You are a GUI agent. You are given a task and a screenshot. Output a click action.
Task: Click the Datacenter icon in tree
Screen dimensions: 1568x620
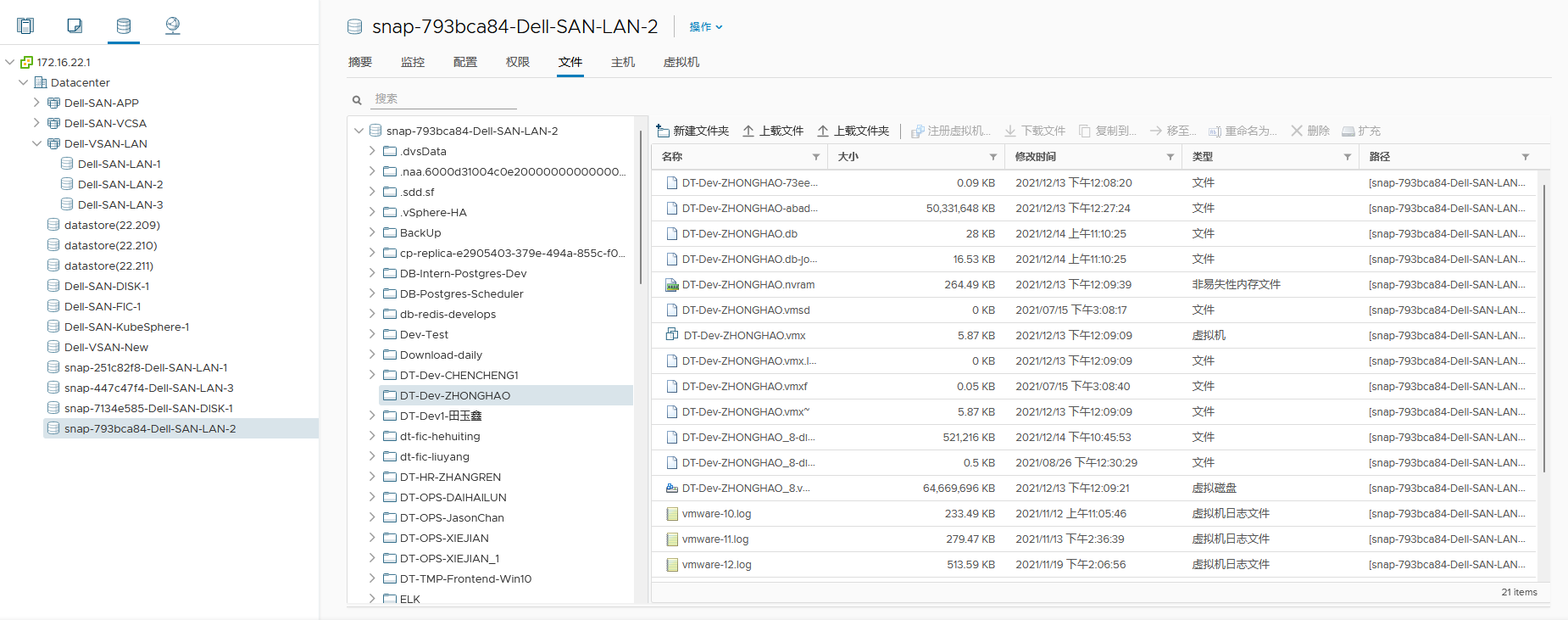tap(41, 82)
